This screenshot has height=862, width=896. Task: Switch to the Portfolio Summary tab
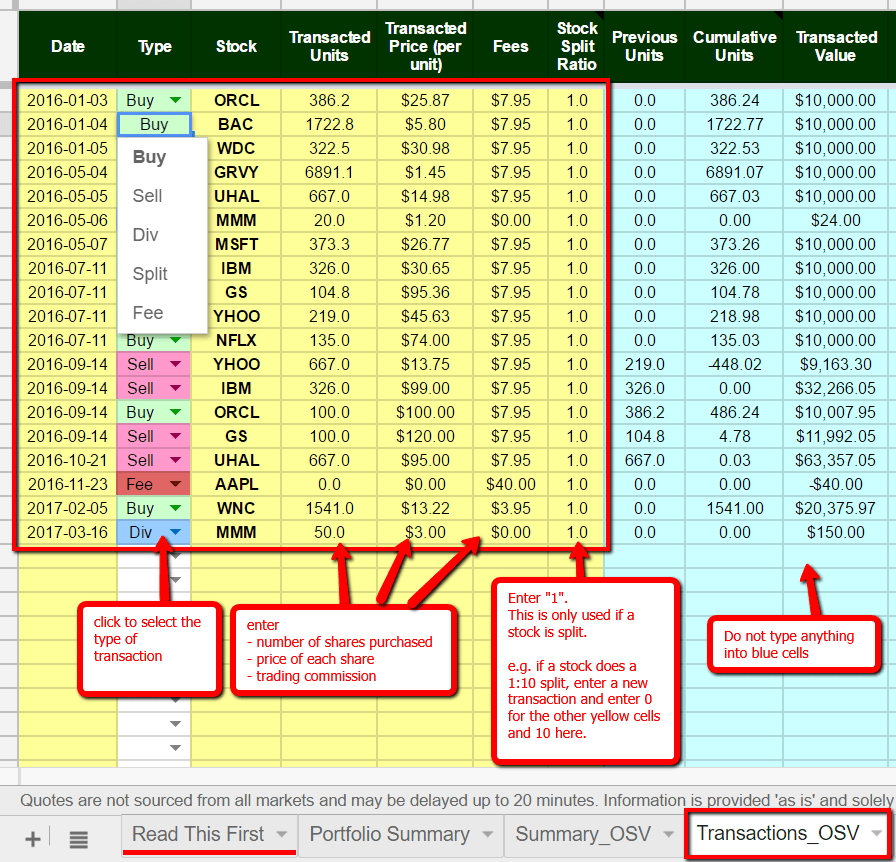click(388, 834)
